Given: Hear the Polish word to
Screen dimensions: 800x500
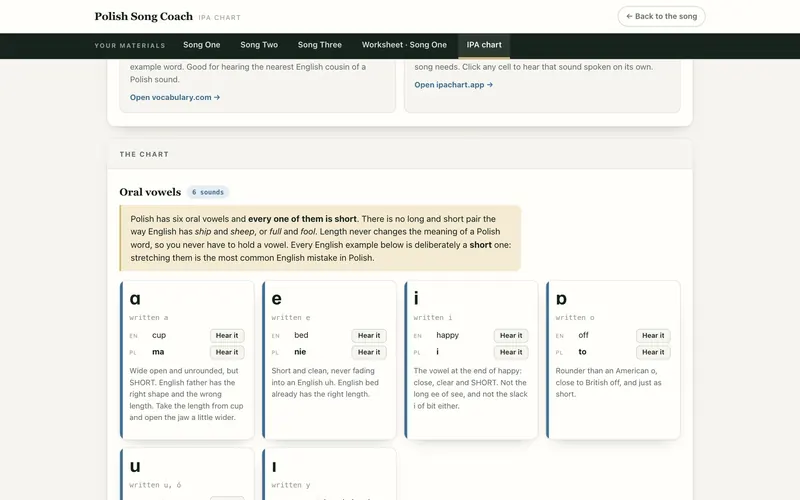Looking at the screenshot, I should point(653,352).
